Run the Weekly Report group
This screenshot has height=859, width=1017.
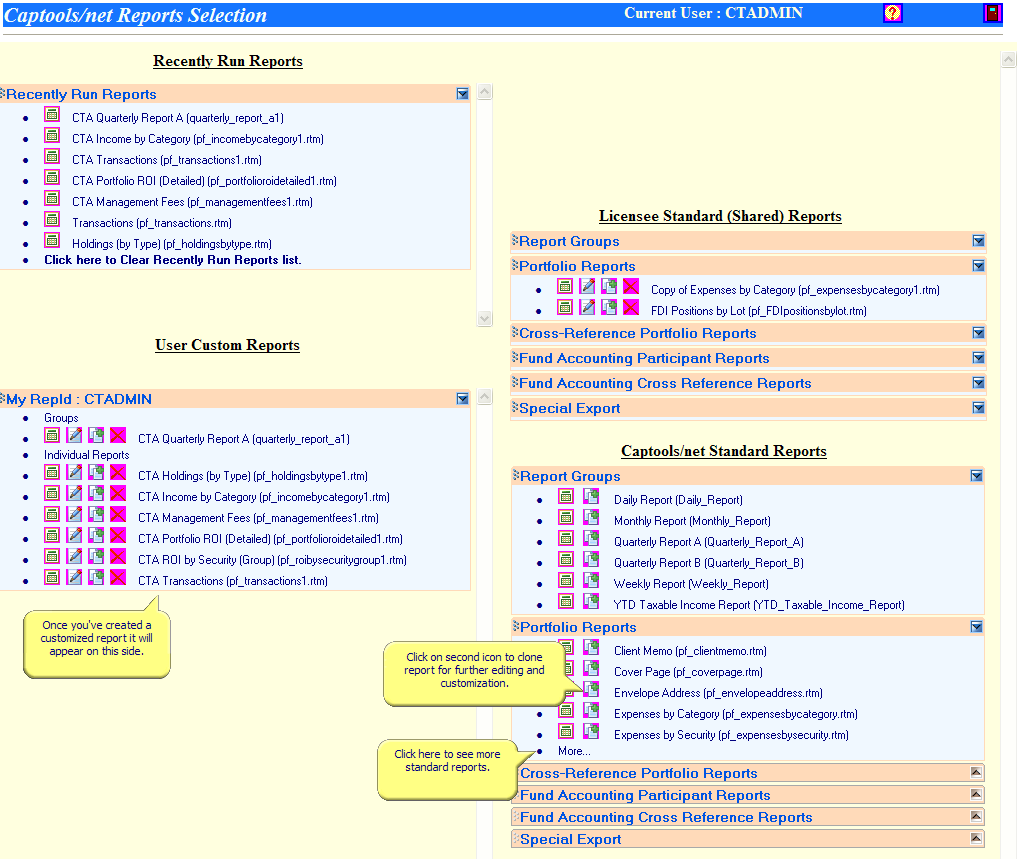(x=566, y=581)
